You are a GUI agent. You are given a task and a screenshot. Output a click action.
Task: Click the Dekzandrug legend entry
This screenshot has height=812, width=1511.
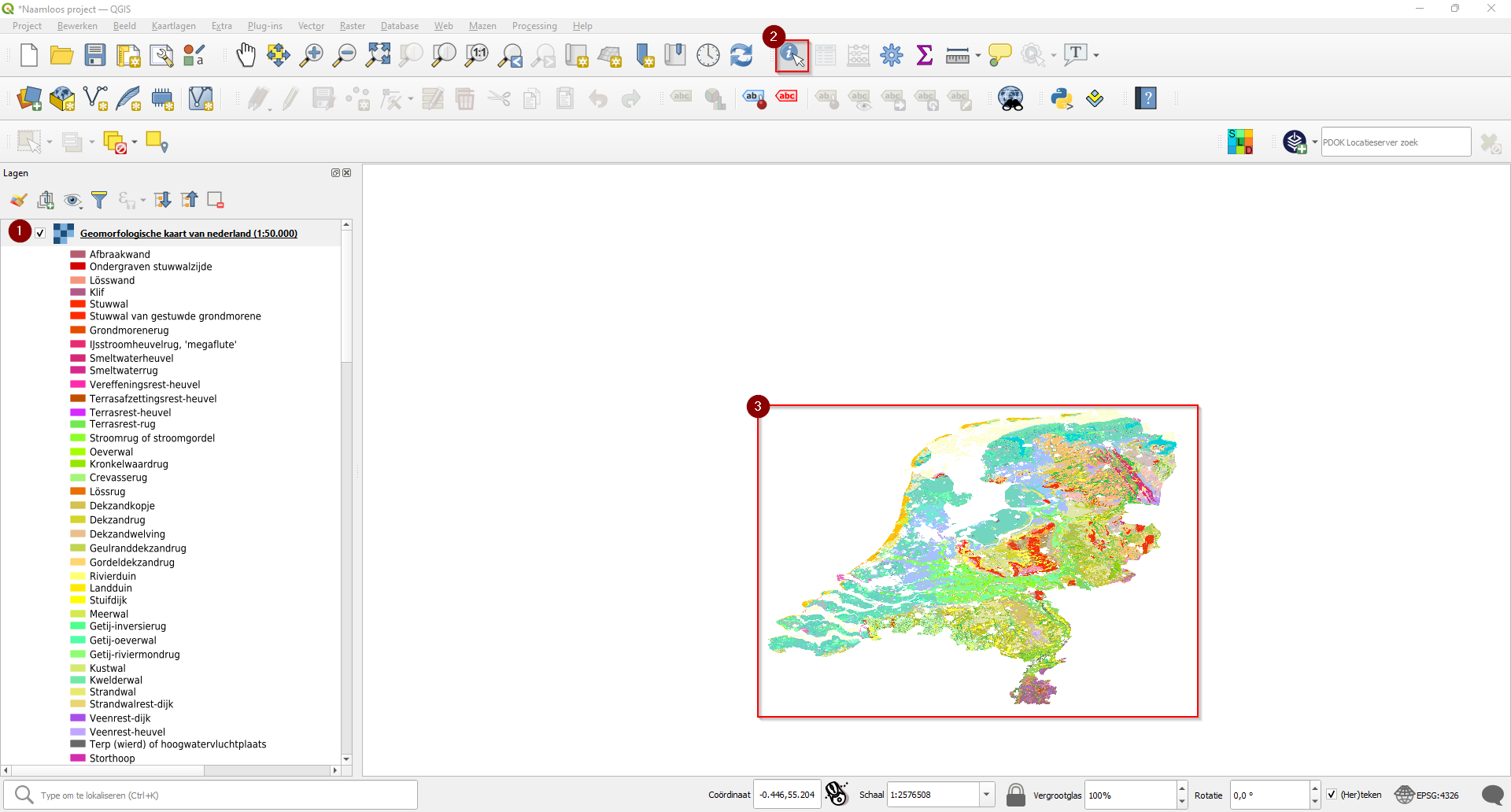pos(117,520)
